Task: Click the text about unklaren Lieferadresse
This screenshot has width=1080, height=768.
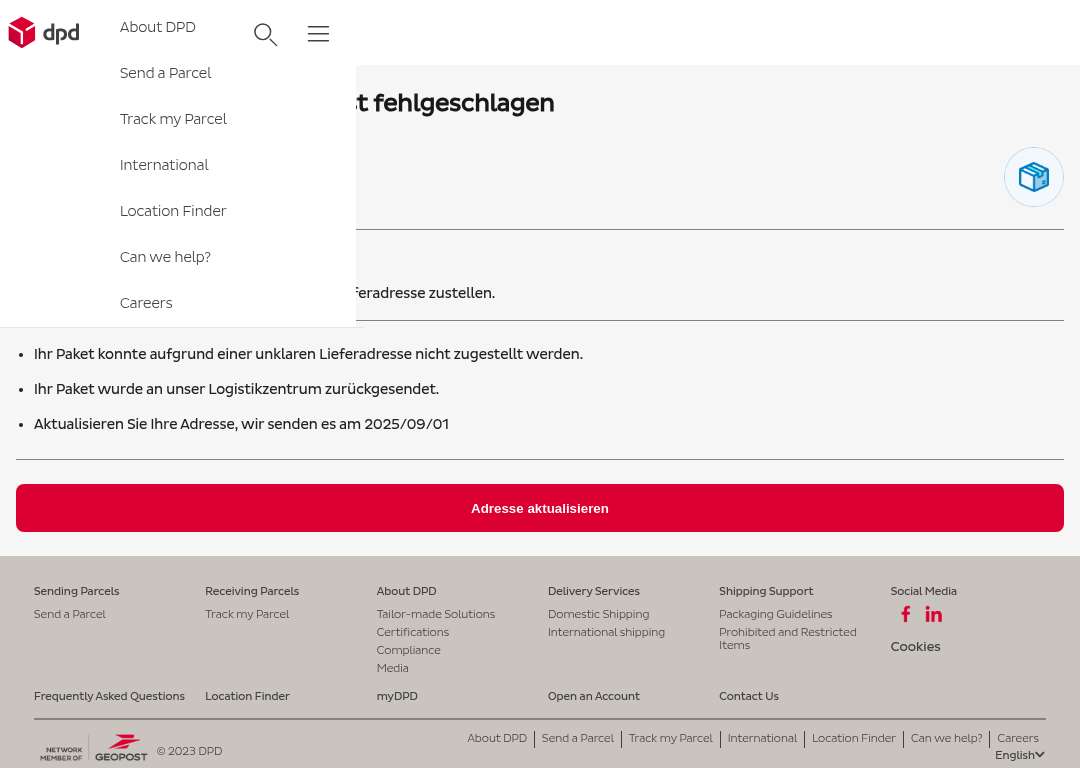Action: click(x=308, y=354)
